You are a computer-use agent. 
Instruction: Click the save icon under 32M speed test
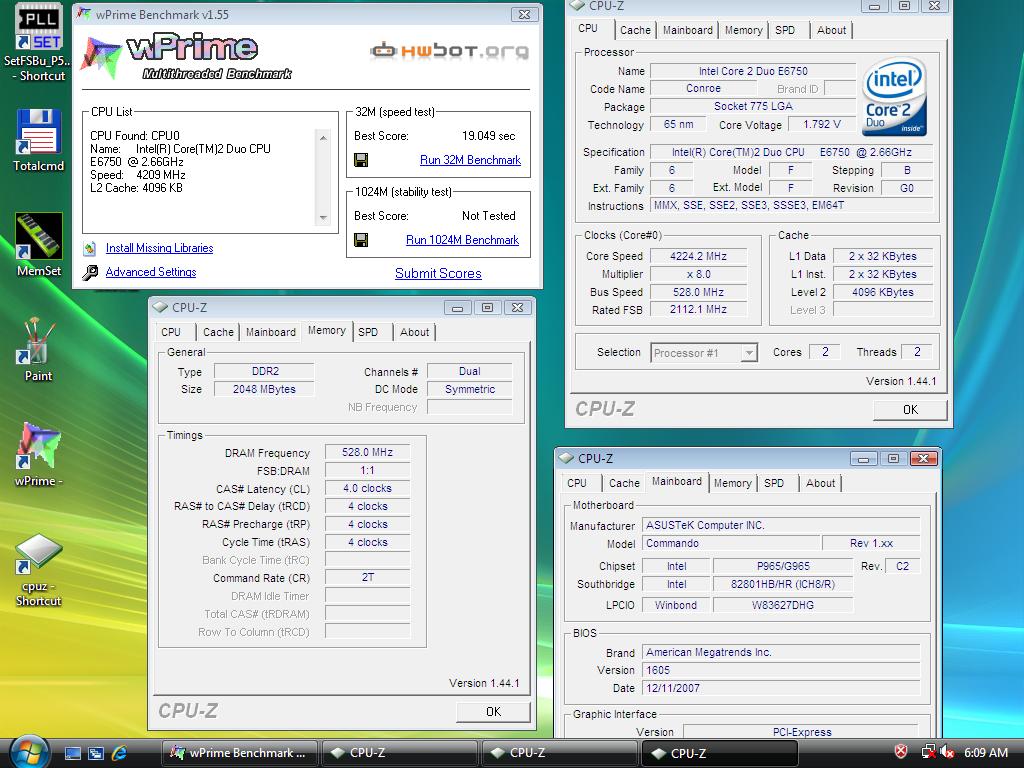(360, 160)
